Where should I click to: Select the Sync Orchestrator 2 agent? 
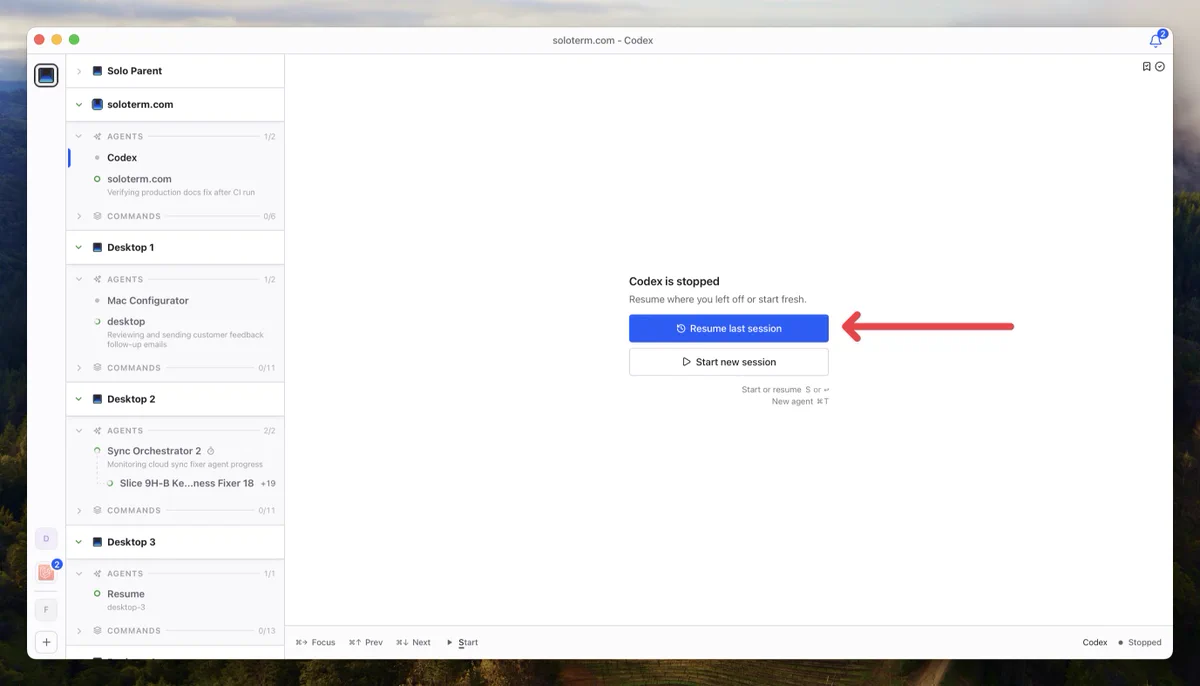click(x=154, y=451)
